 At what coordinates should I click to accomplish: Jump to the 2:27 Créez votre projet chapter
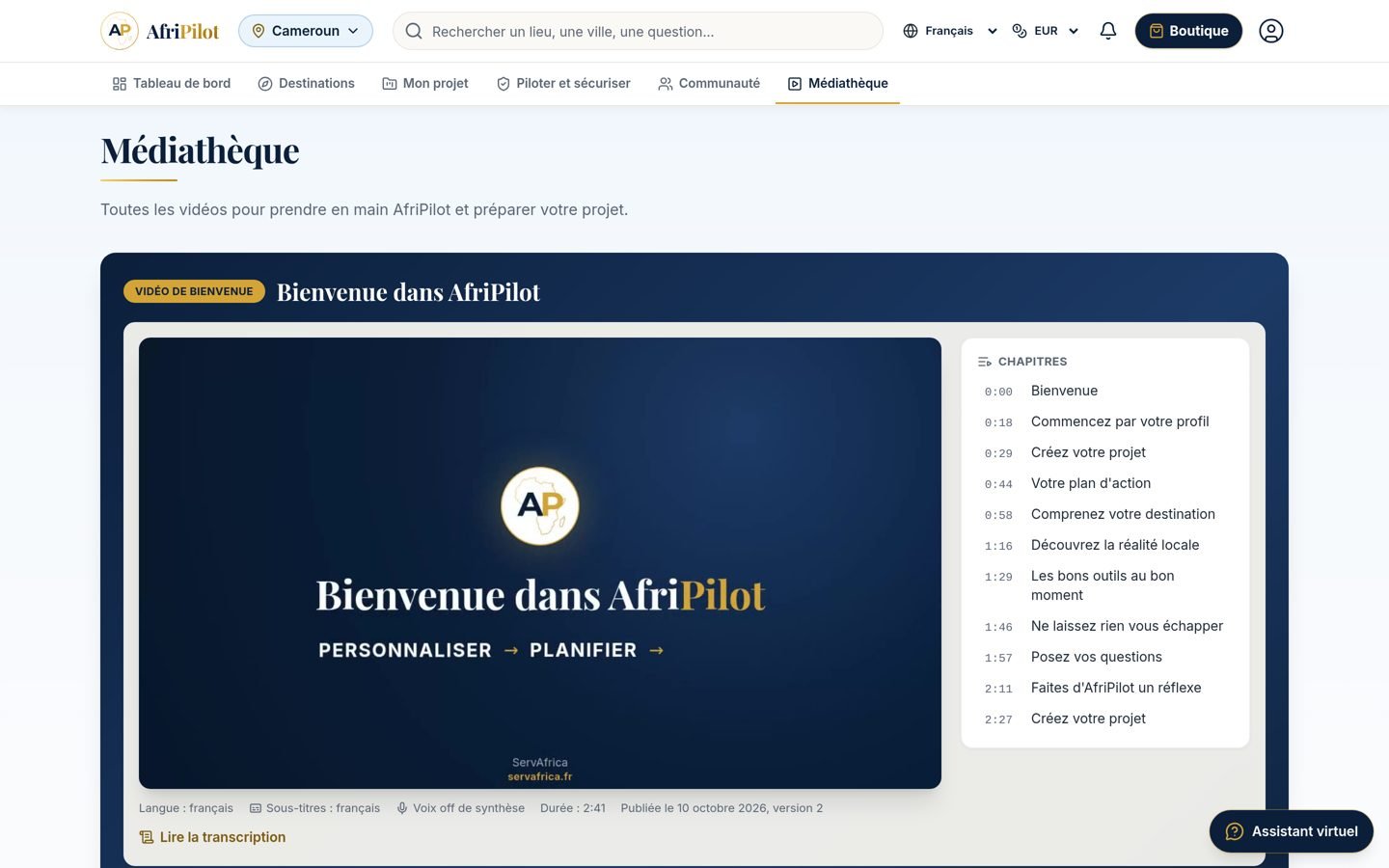pyautogui.click(x=1105, y=719)
